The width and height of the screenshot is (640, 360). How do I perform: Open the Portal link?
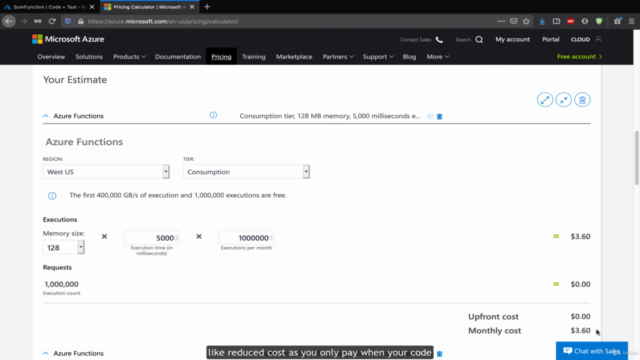[551, 39]
